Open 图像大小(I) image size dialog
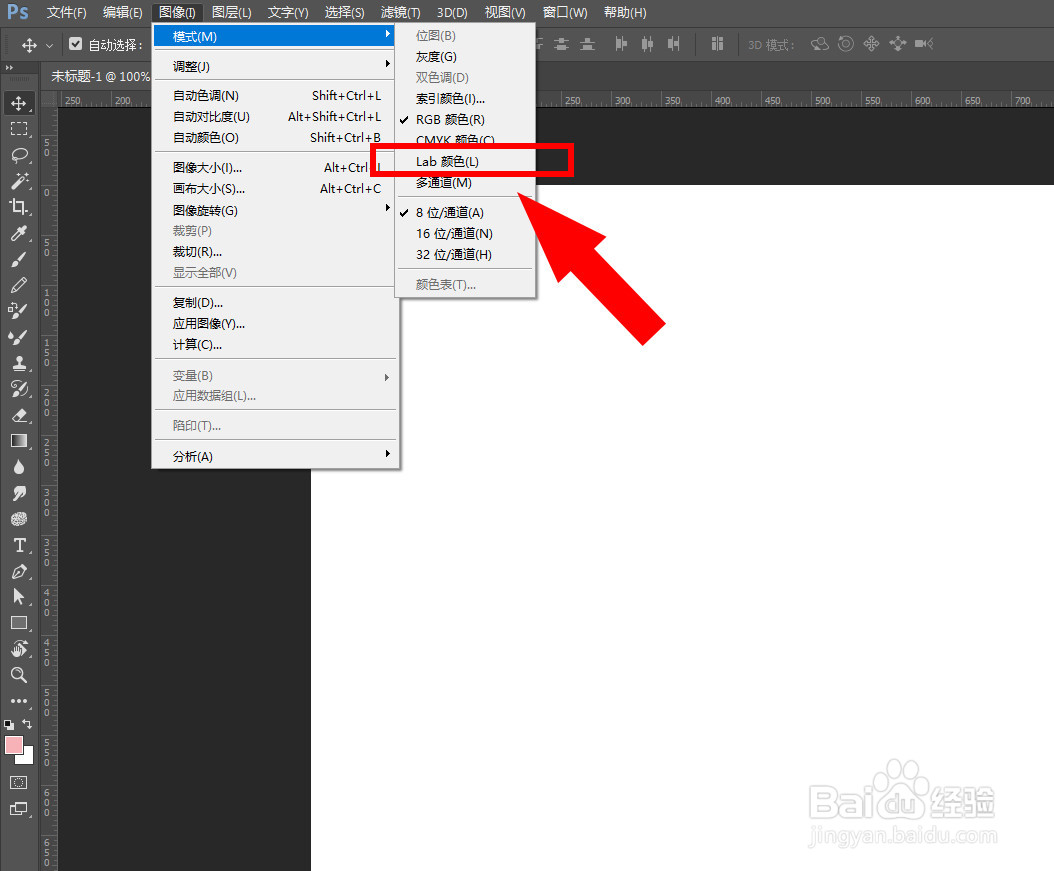This screenshot has width=1054, height=871. pos(275,167)
